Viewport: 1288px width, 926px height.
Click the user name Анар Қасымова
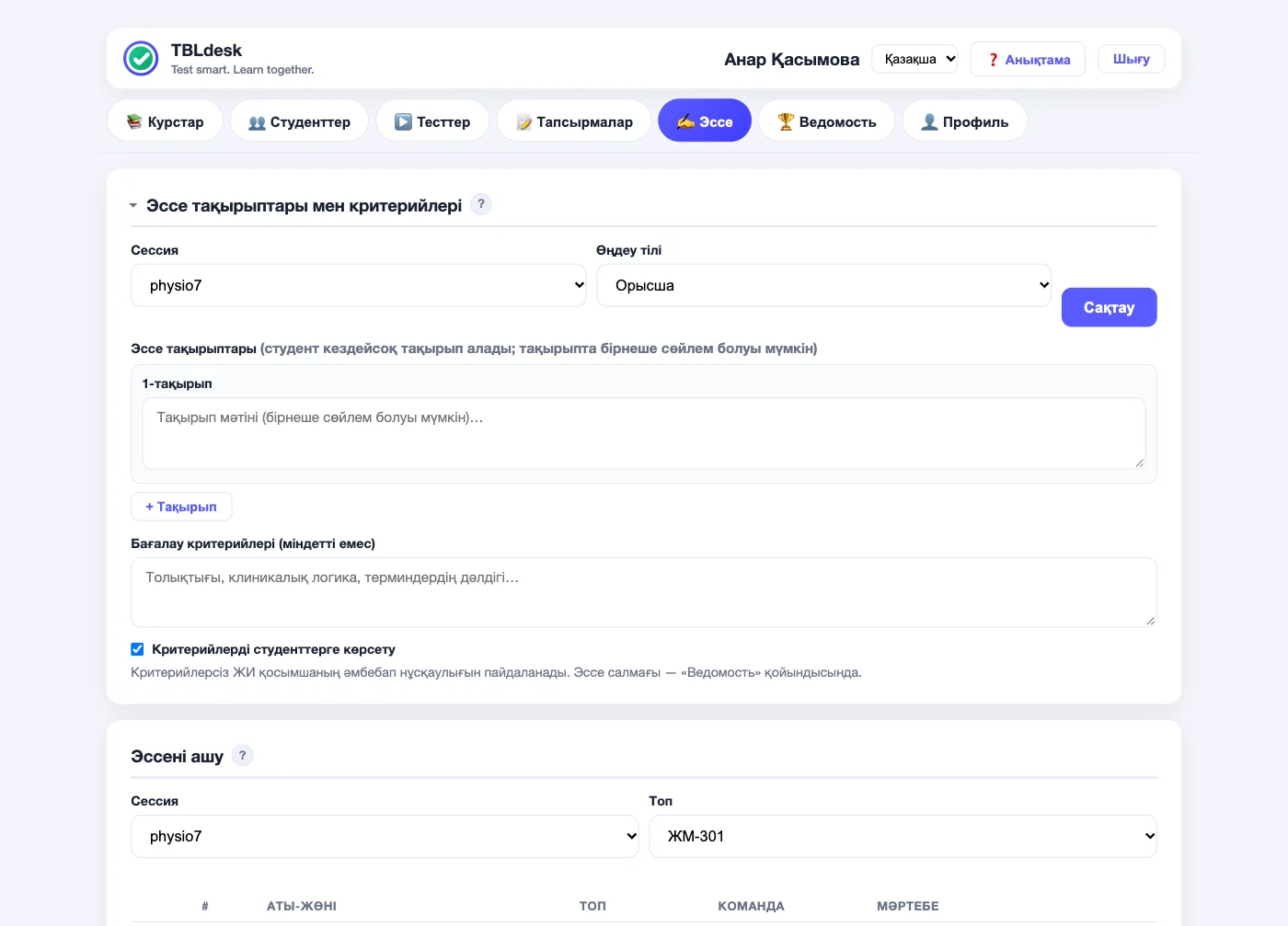click(x=792, y=60)
